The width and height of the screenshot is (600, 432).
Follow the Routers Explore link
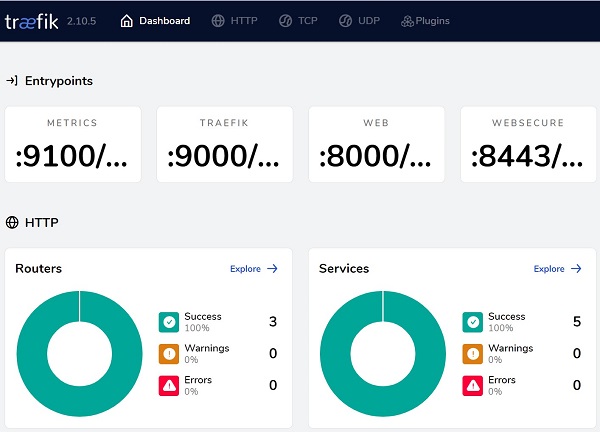point(254,269)
